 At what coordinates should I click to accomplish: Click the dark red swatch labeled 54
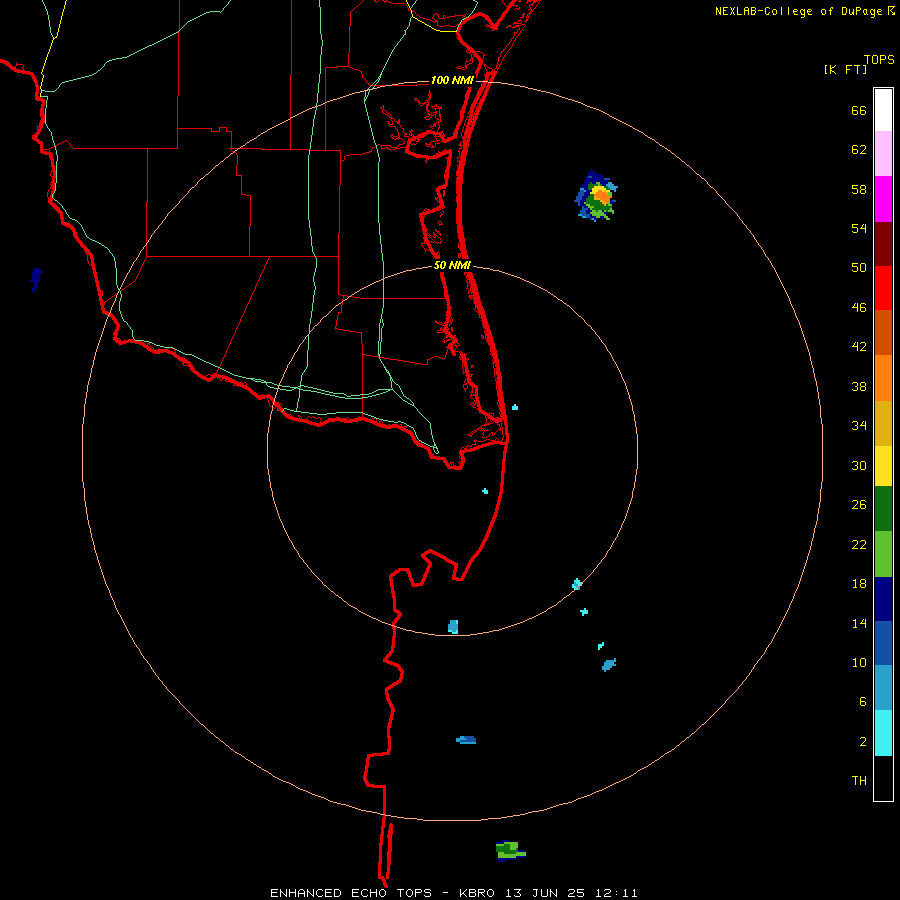click(883, 243)
